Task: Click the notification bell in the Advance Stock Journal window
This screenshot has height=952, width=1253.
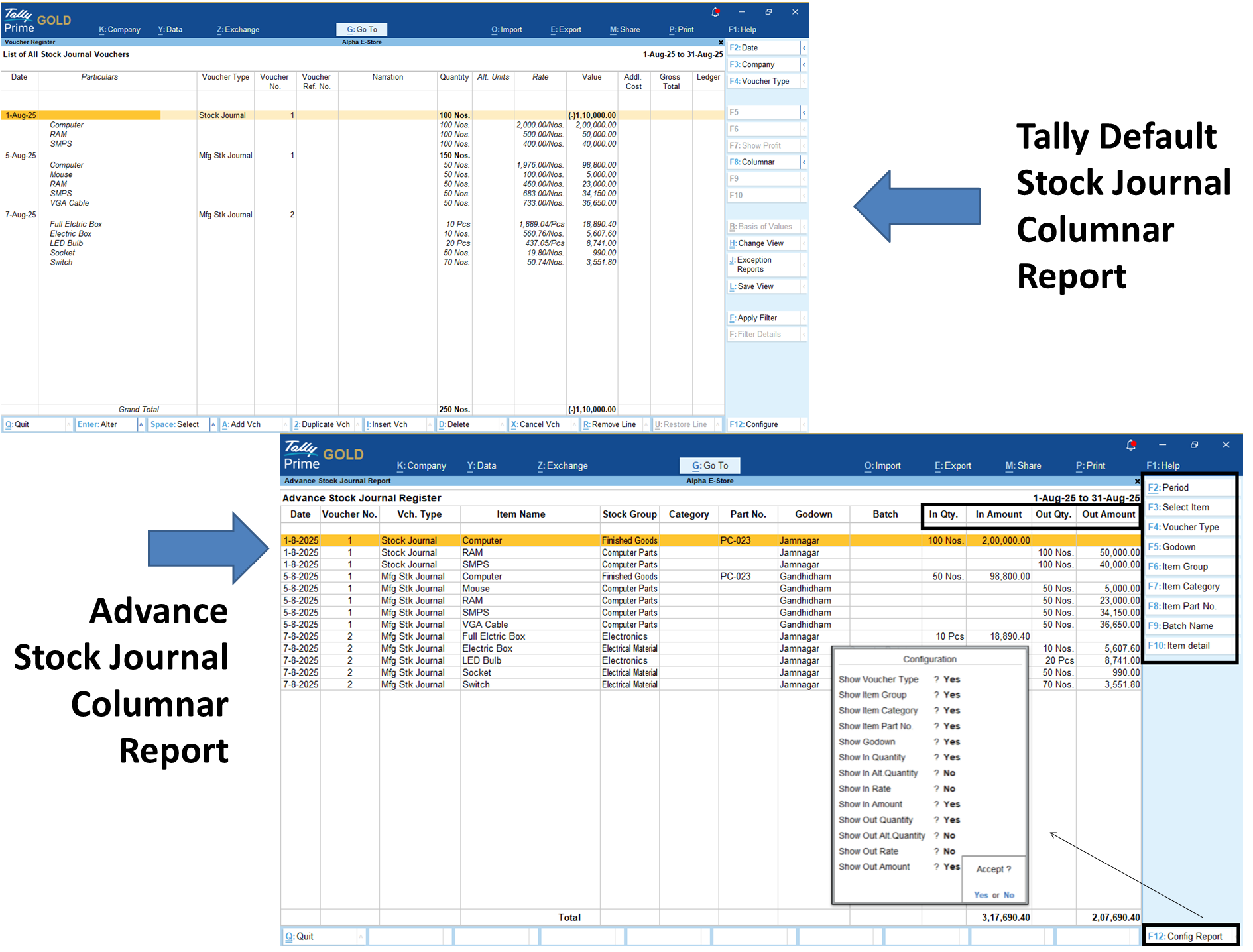Action: [1131, 445]
